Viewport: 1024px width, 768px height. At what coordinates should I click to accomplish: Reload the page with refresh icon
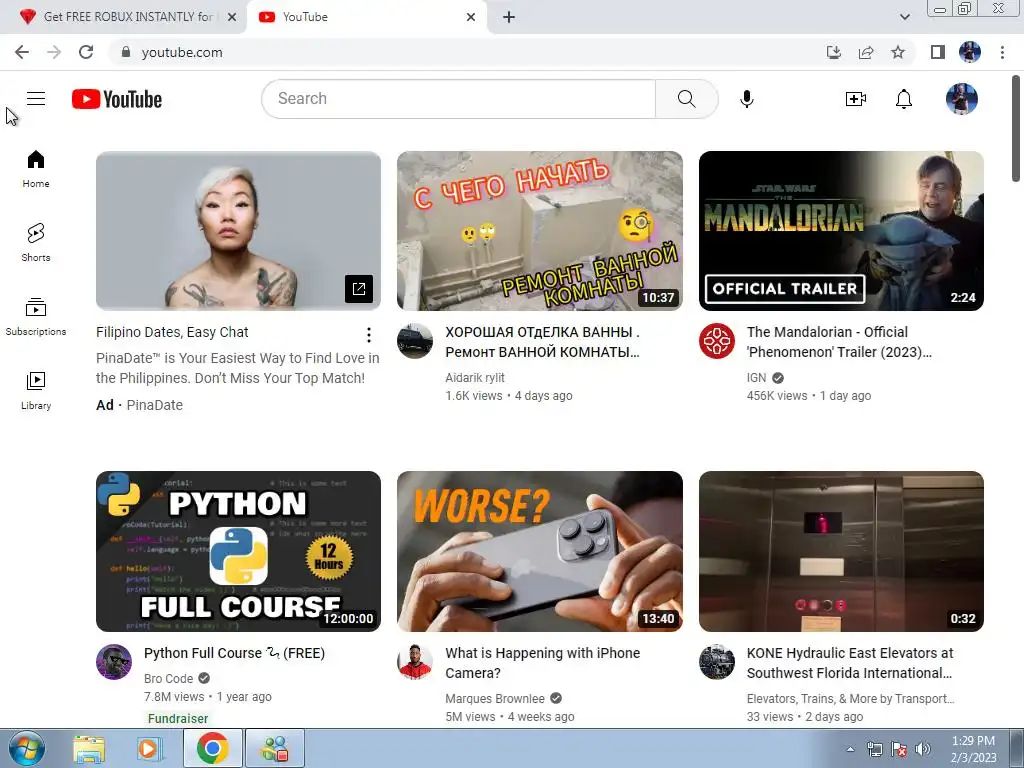(x=86, y=52)
